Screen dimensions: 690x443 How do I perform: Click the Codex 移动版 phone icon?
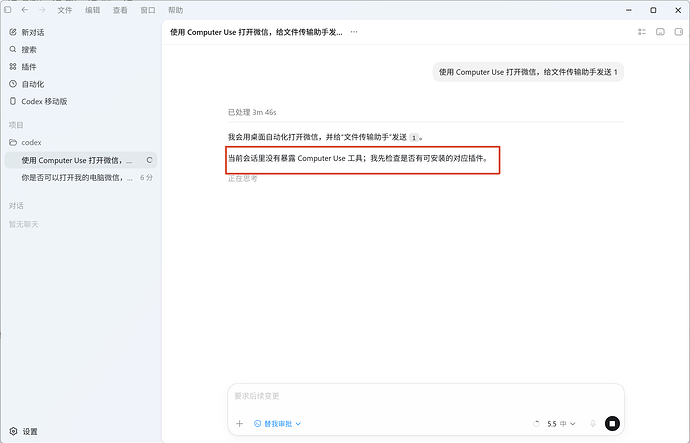coord(13,101)
